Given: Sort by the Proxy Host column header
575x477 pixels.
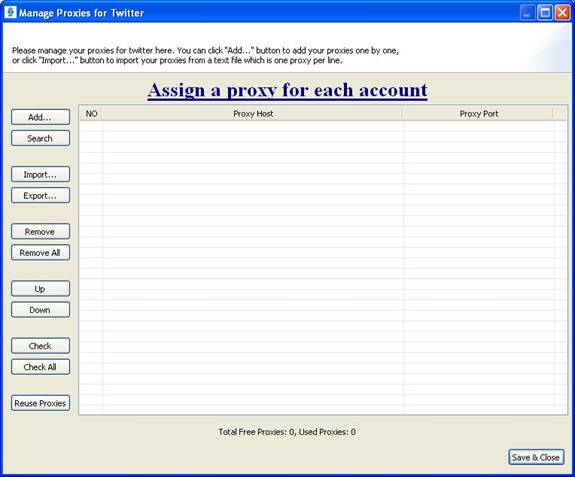Looking at the screenshot, I should click(253, 114).
